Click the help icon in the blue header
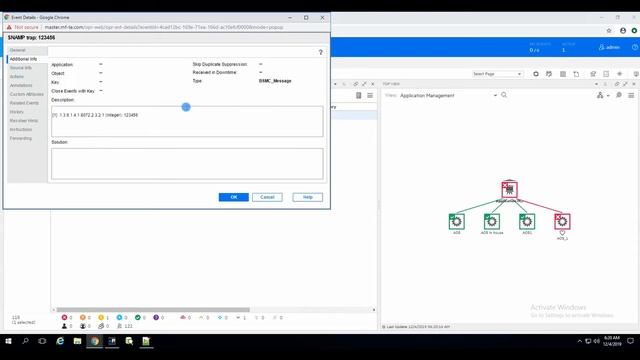This screenshot has width=640, height=360. click(x=635, y=47)
